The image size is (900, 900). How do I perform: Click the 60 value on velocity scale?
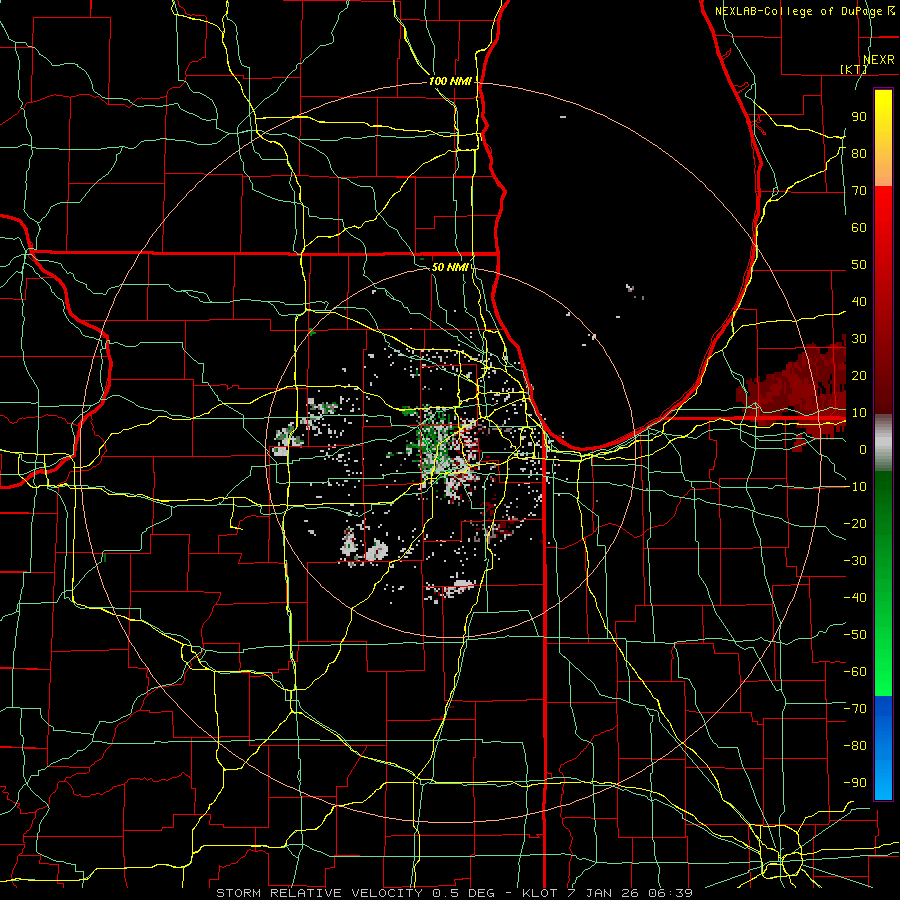[x=859, y=228]
